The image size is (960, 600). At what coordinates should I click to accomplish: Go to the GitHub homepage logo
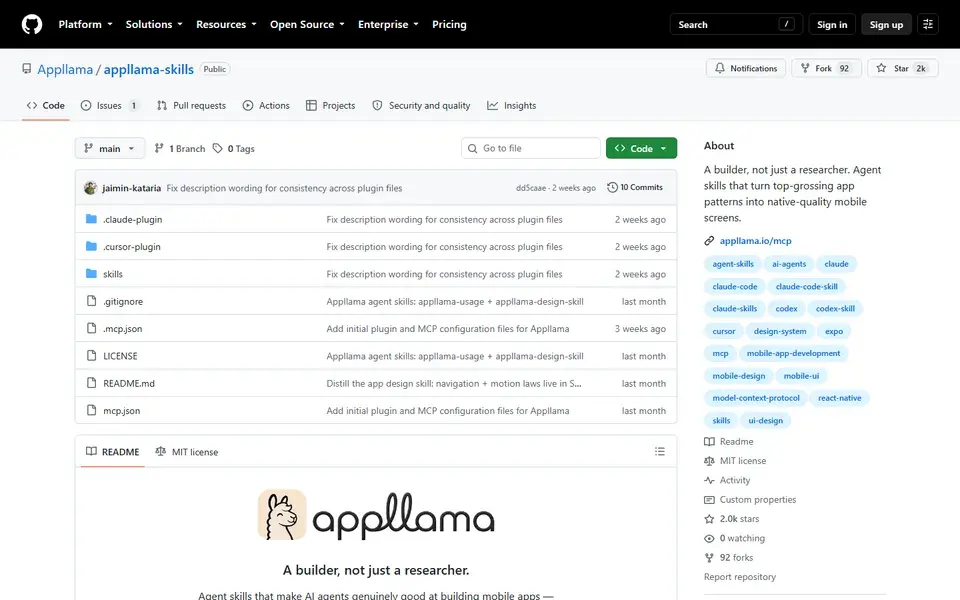(x=32, y=24)
